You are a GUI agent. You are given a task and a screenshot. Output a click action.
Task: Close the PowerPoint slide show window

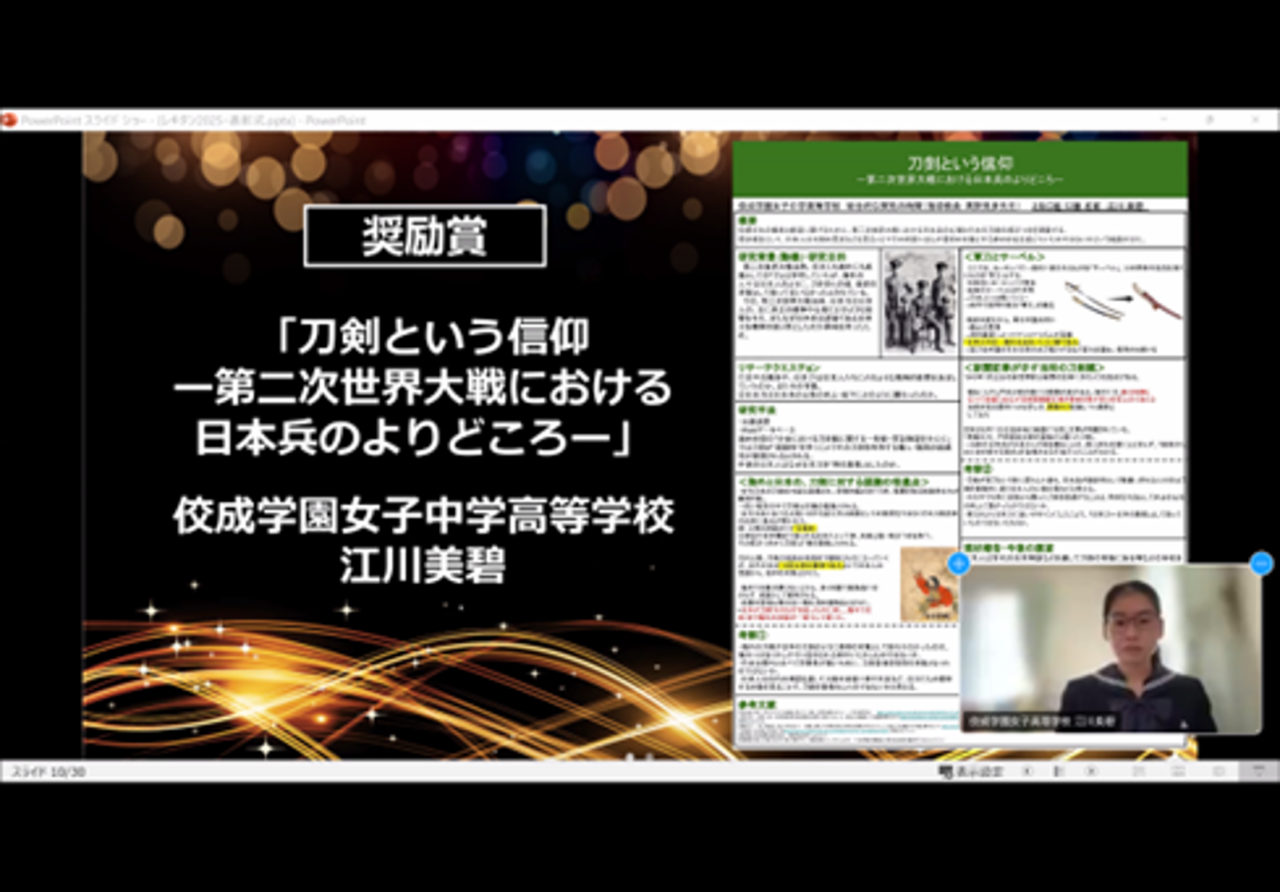[x=1254, y=119]
